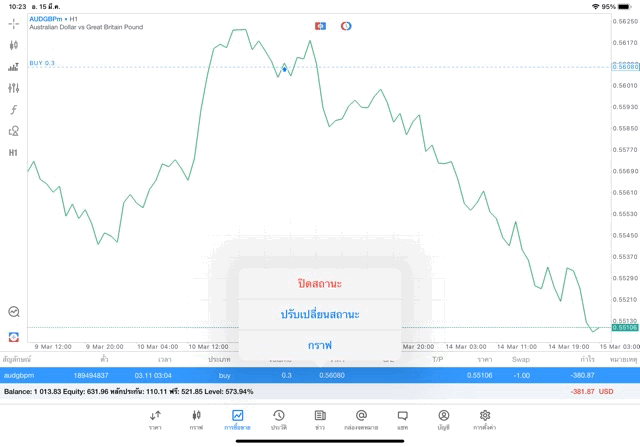Open the กล่องจดหมาย mailbox tab
The height and width of the screenshot is (447, 640).
[x=361, y=419]
